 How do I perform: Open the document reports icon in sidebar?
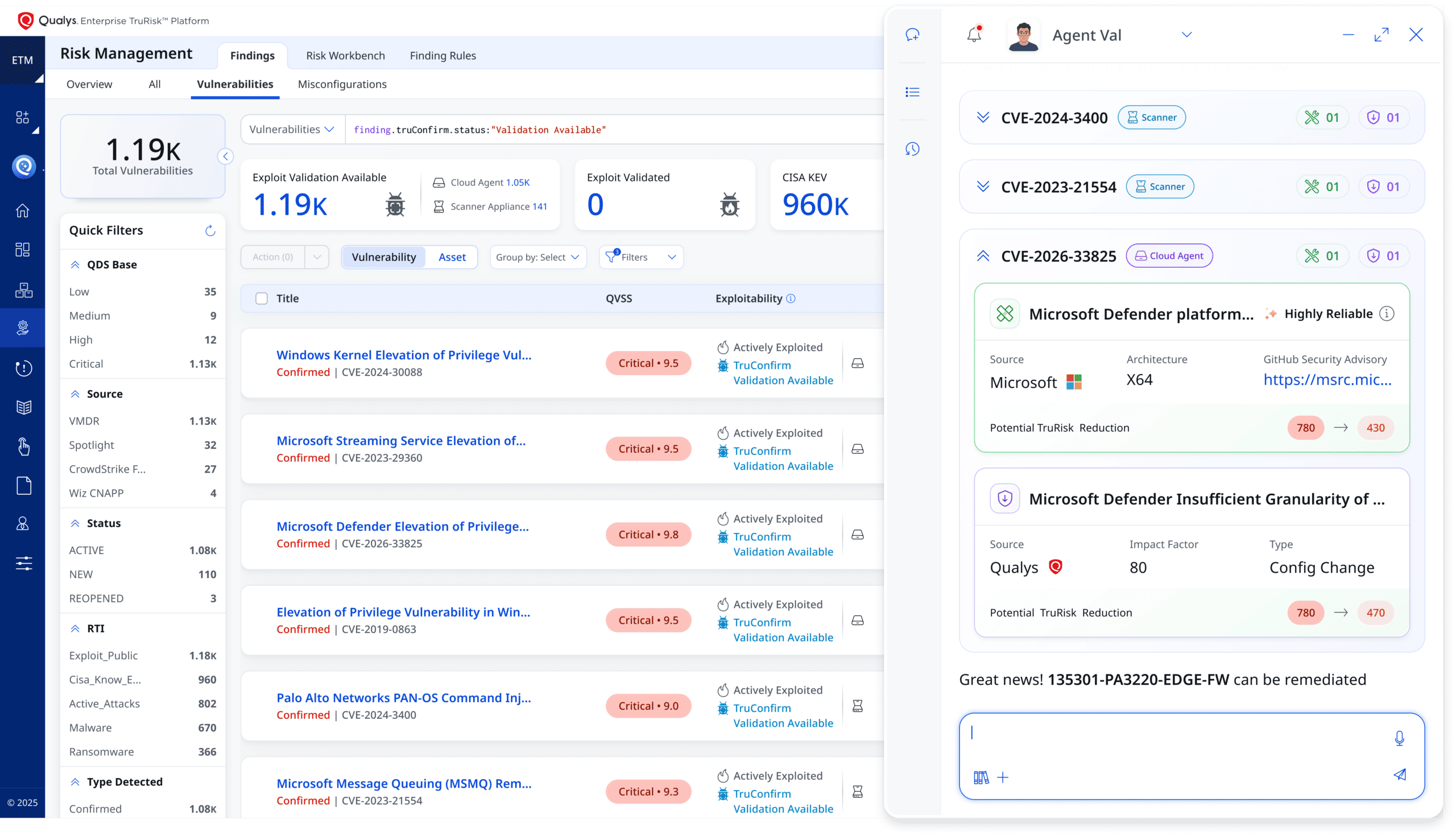pos(23,486)
